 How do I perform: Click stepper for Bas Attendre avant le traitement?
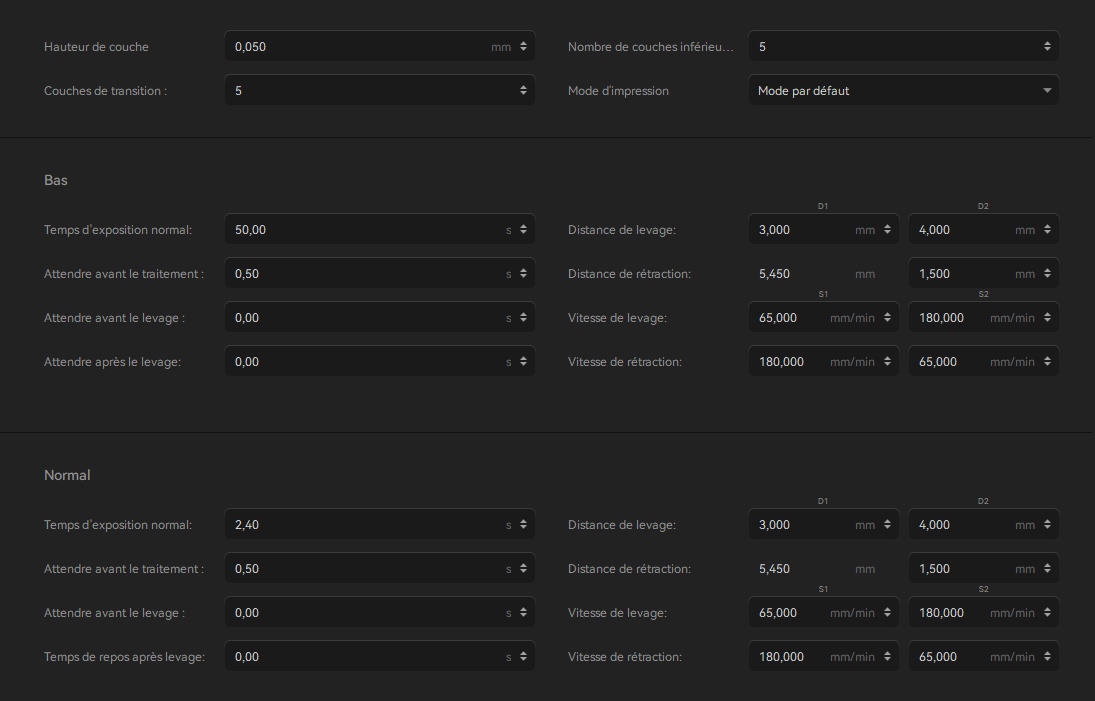(x=523, y=274)
